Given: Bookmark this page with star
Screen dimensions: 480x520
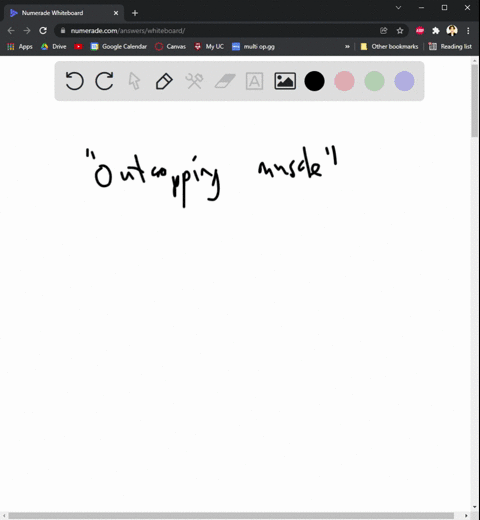Looking at the screenshot, I should [x=400, y=31].
